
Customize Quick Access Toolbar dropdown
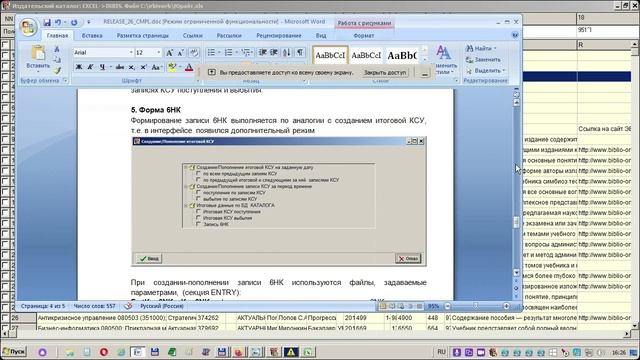(89, 22)
